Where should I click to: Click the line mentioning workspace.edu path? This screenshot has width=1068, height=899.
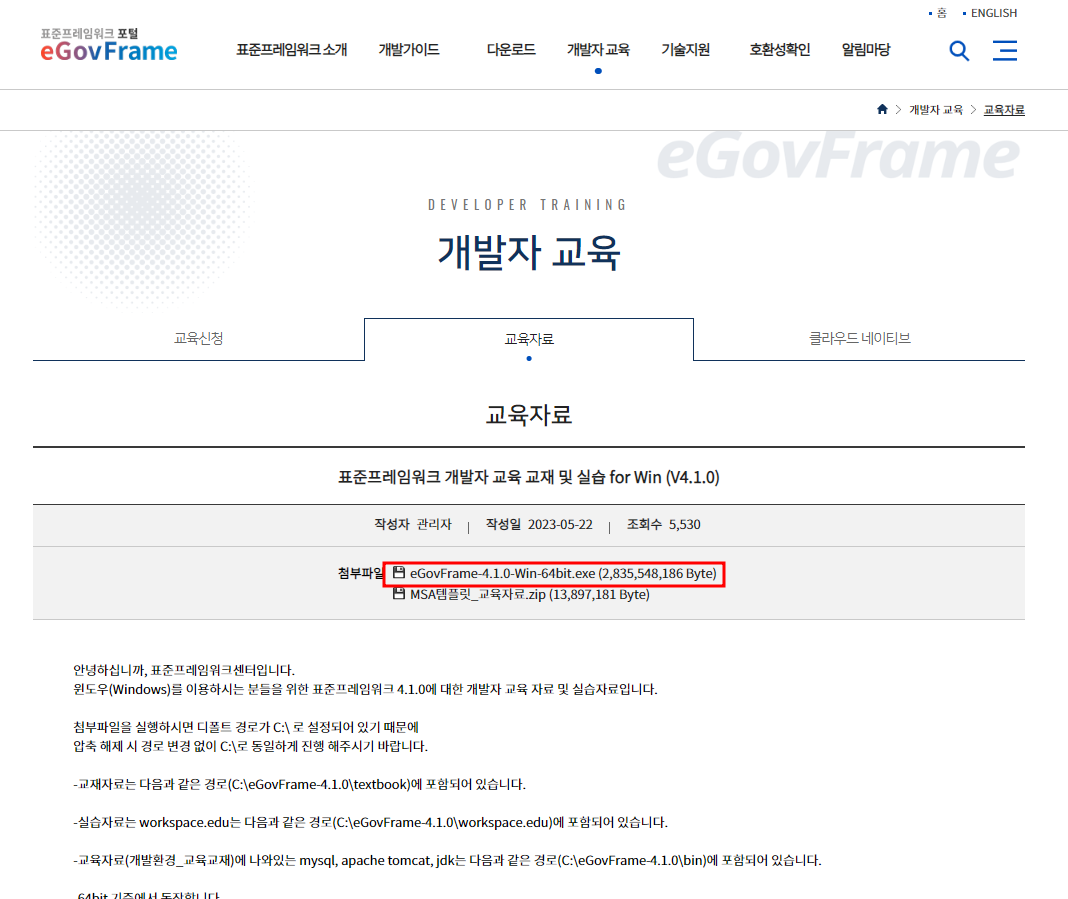pos(371,823)
